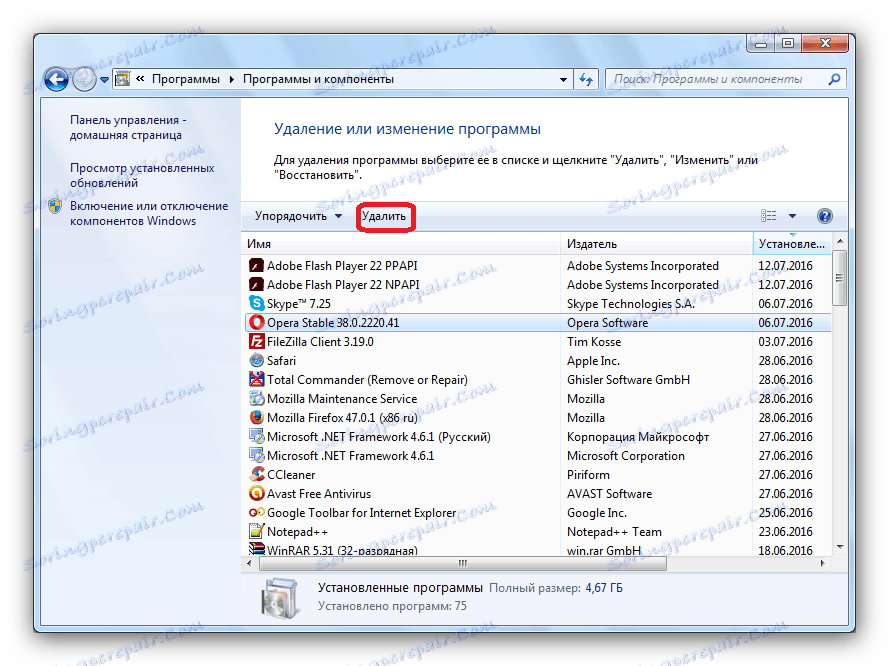Image resolution: width=889 pixels, height=666 pixels.
Task: Click the control panel icon in address bar
Action: (123, 79)
